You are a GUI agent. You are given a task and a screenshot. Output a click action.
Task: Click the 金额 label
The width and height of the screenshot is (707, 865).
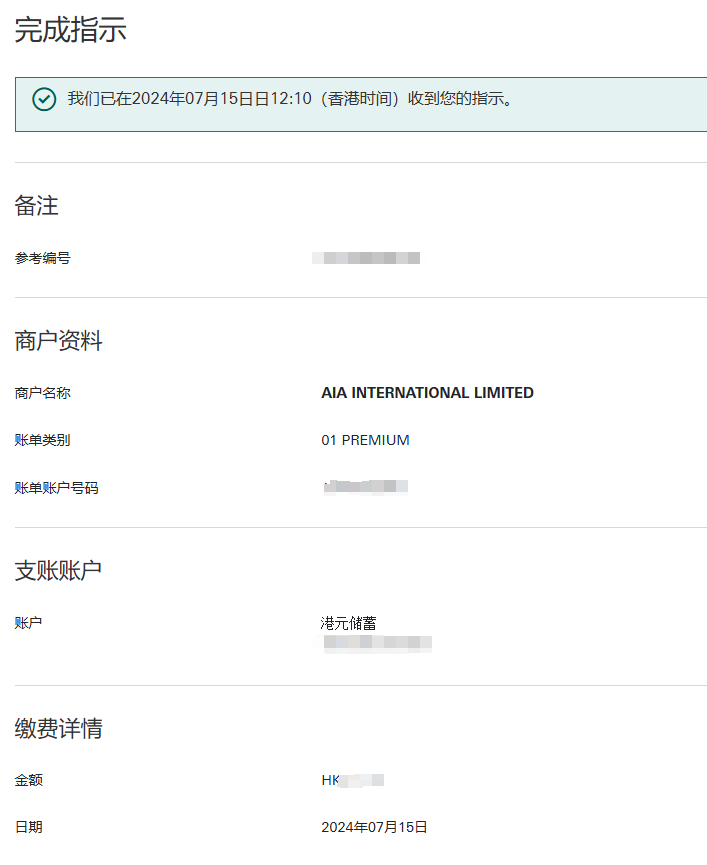(x=29, y=780)
